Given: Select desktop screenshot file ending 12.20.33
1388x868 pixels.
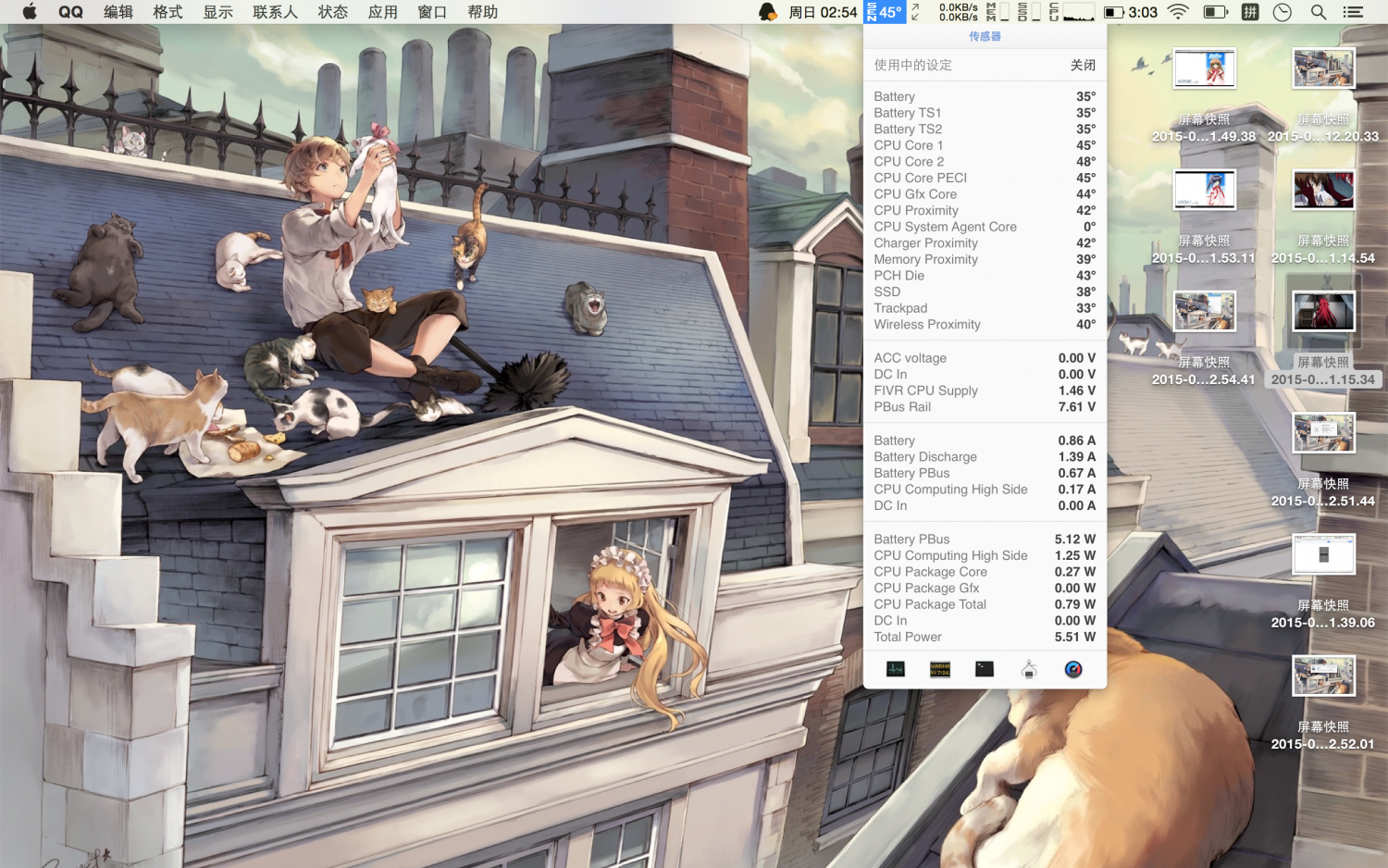Looking at the screenshot, I should click(1323, 95).
